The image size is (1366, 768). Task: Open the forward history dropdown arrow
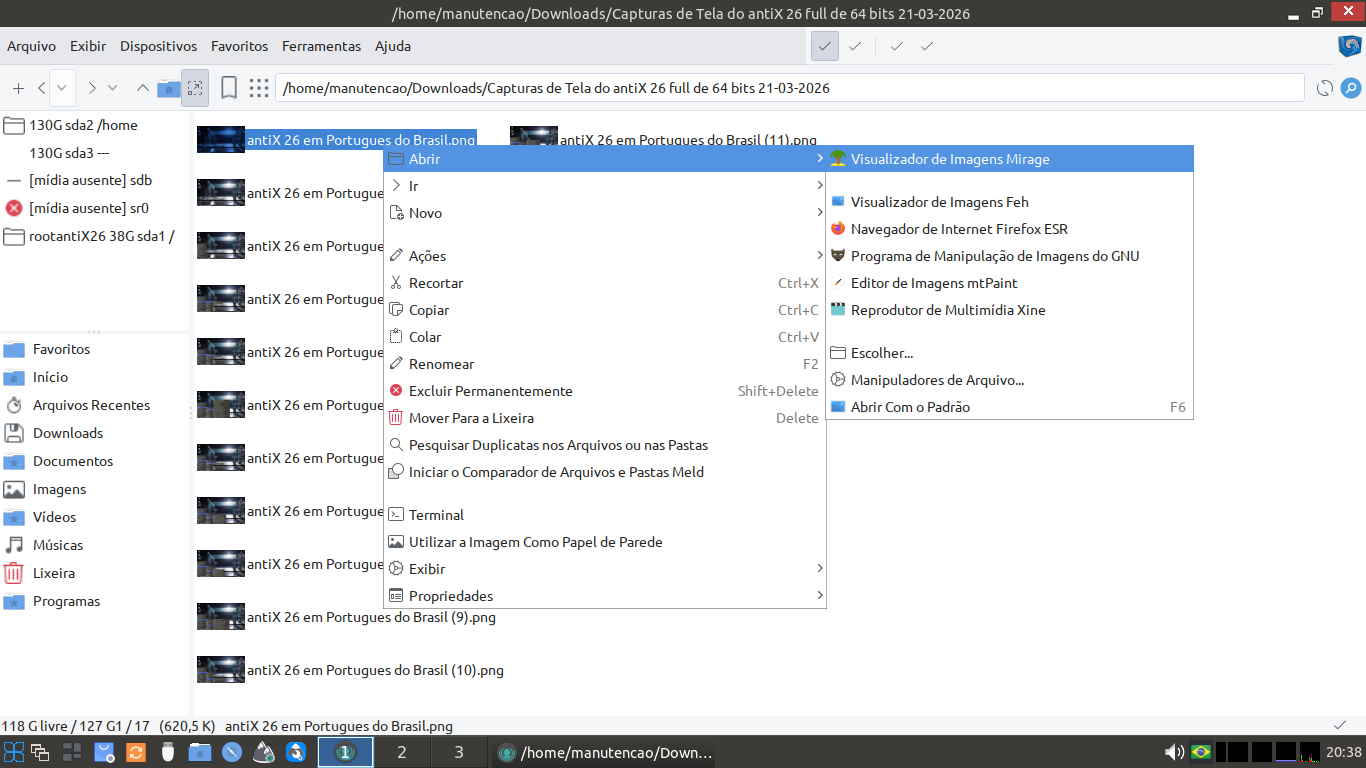tap(113, 88)
